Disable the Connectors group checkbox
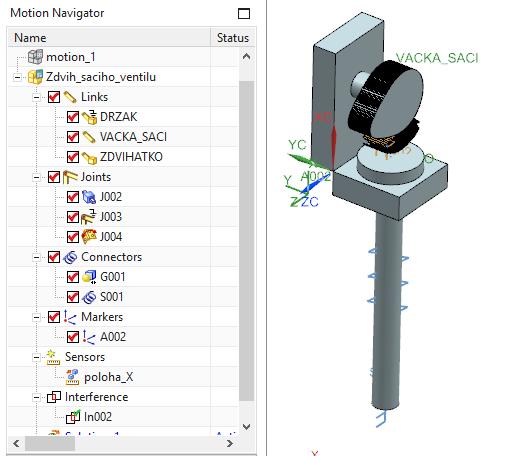This screenshot has width=525, height=456. point(54,257)
